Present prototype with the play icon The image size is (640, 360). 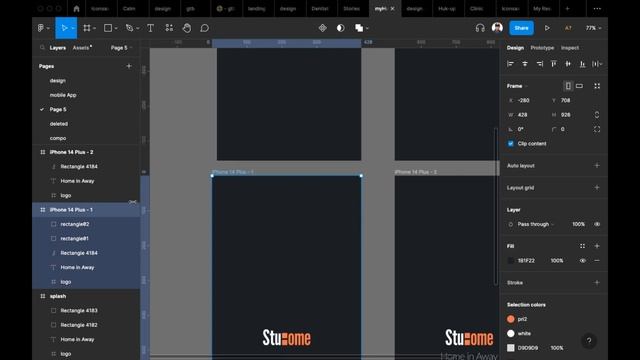pos(547,28)
